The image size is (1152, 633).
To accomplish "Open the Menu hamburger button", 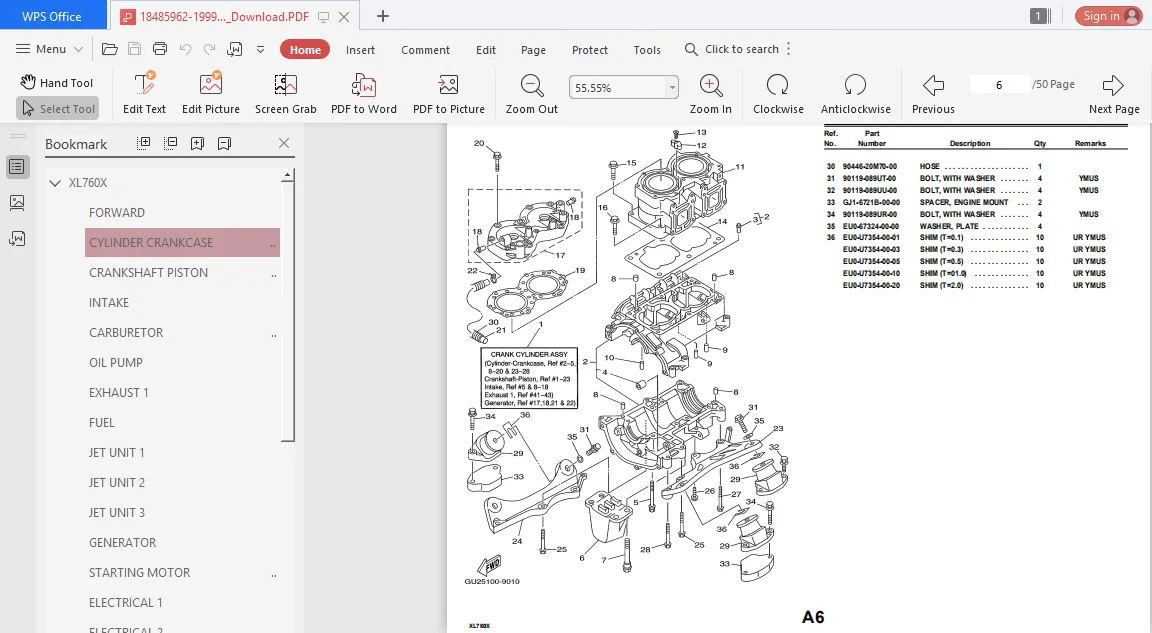I will click(49, 49).
